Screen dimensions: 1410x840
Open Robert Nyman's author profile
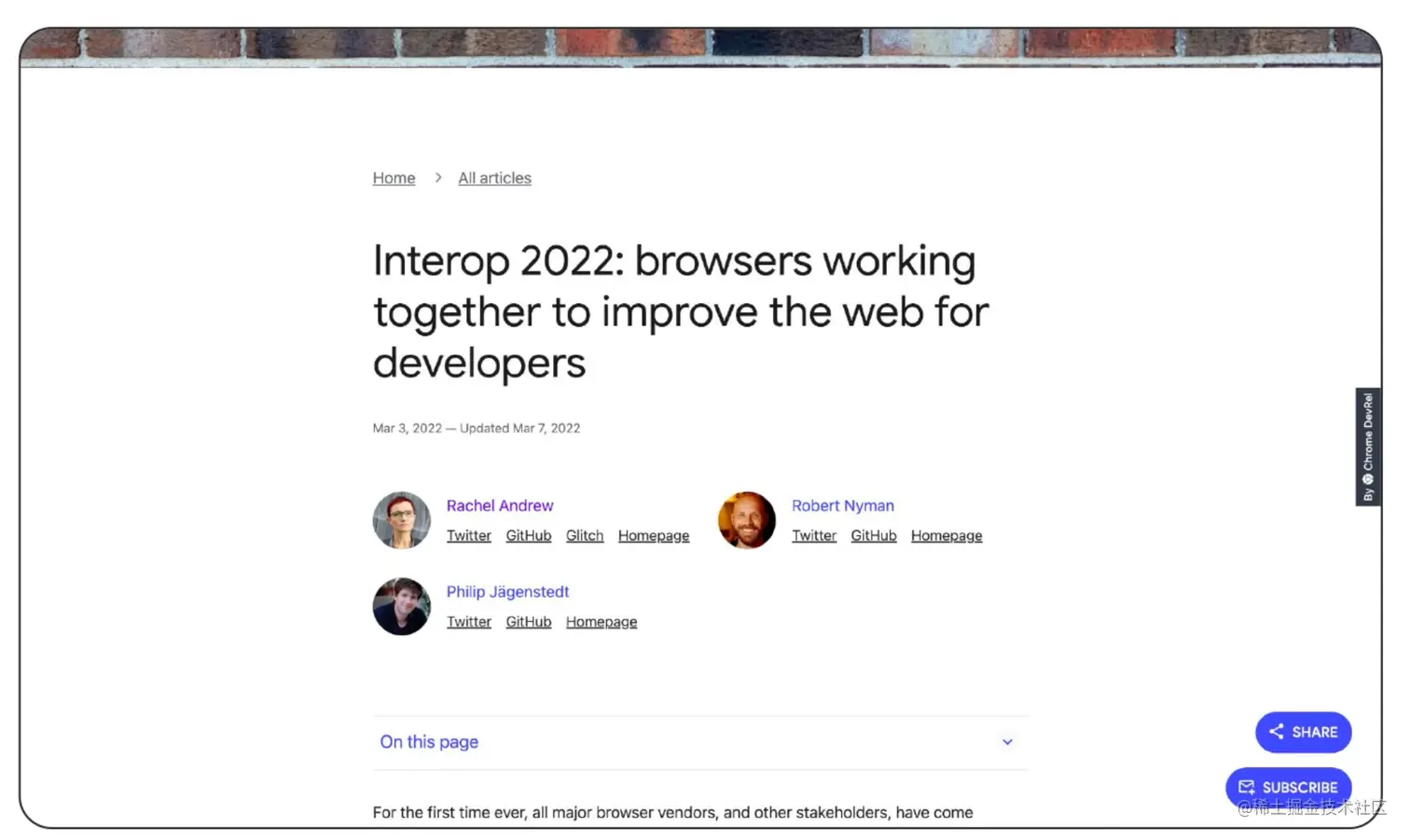coord(843,505)
